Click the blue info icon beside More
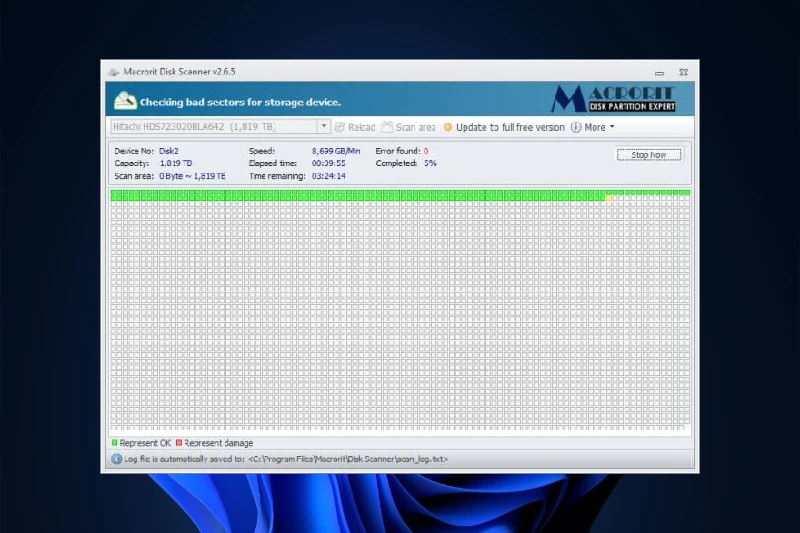 576,127
